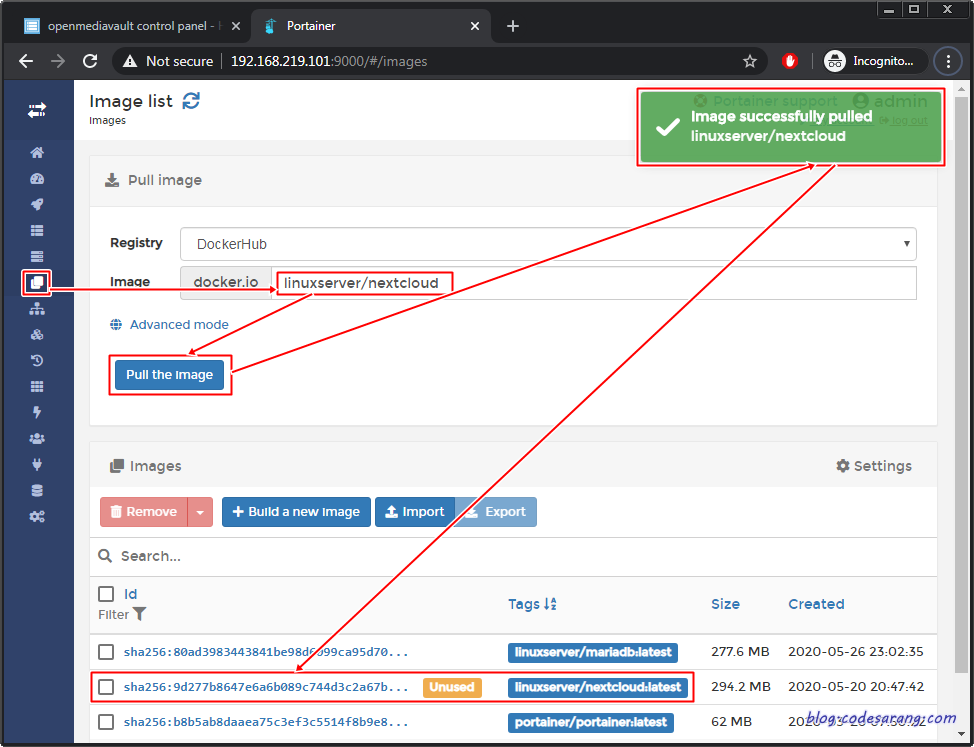The width and height of the screenshot is (974, 747).
Task: Focus the Image name input field
Action: (593, 283)
